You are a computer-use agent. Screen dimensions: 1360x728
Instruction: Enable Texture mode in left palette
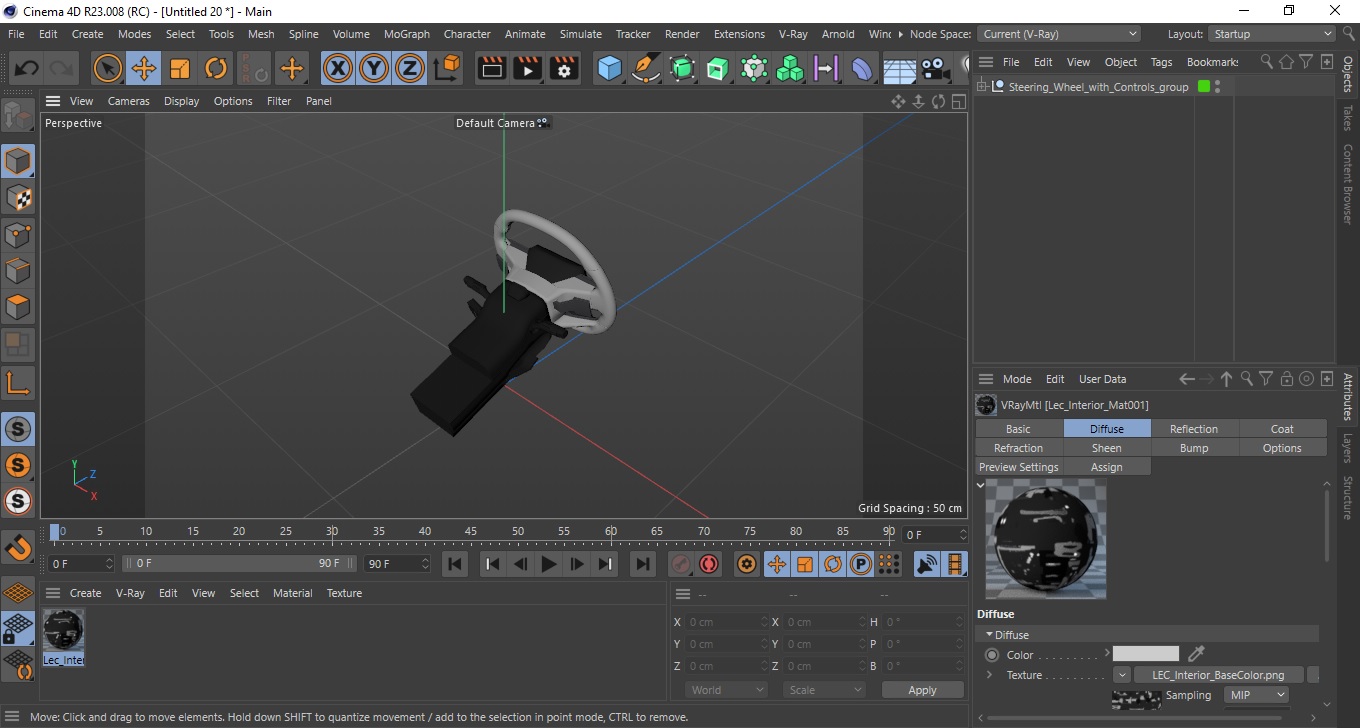click(x=18, y=198)
